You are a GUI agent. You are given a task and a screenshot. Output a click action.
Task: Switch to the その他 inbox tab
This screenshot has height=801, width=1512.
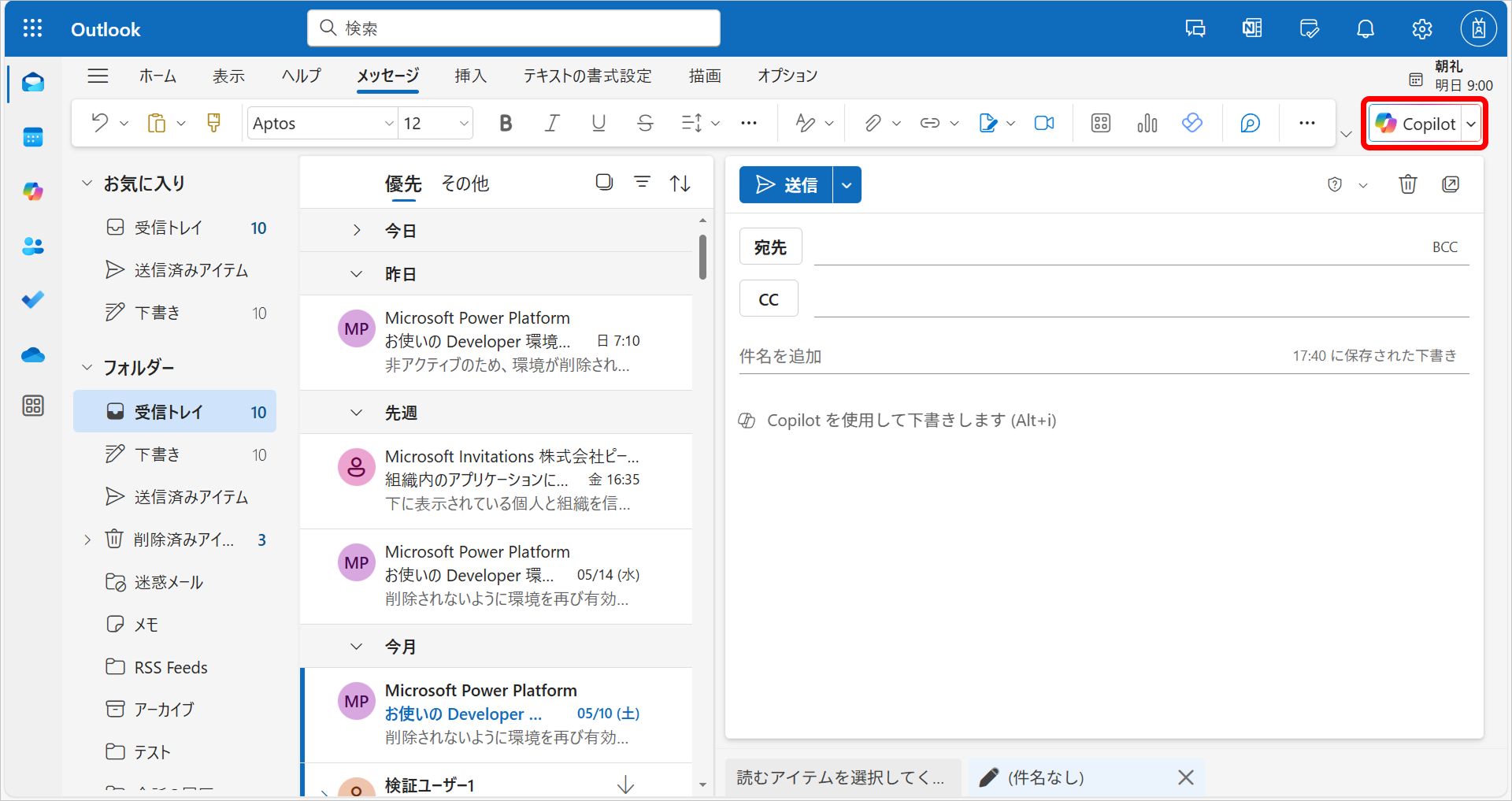point(465,184)
